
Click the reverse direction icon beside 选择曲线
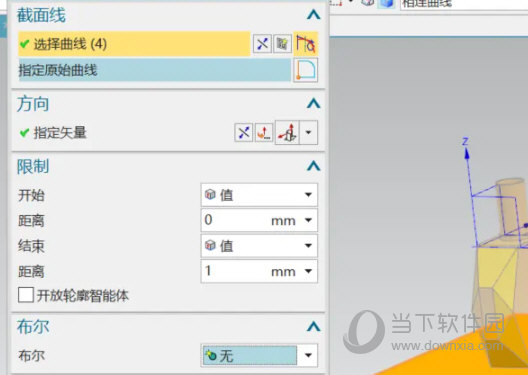pos(262,44)
